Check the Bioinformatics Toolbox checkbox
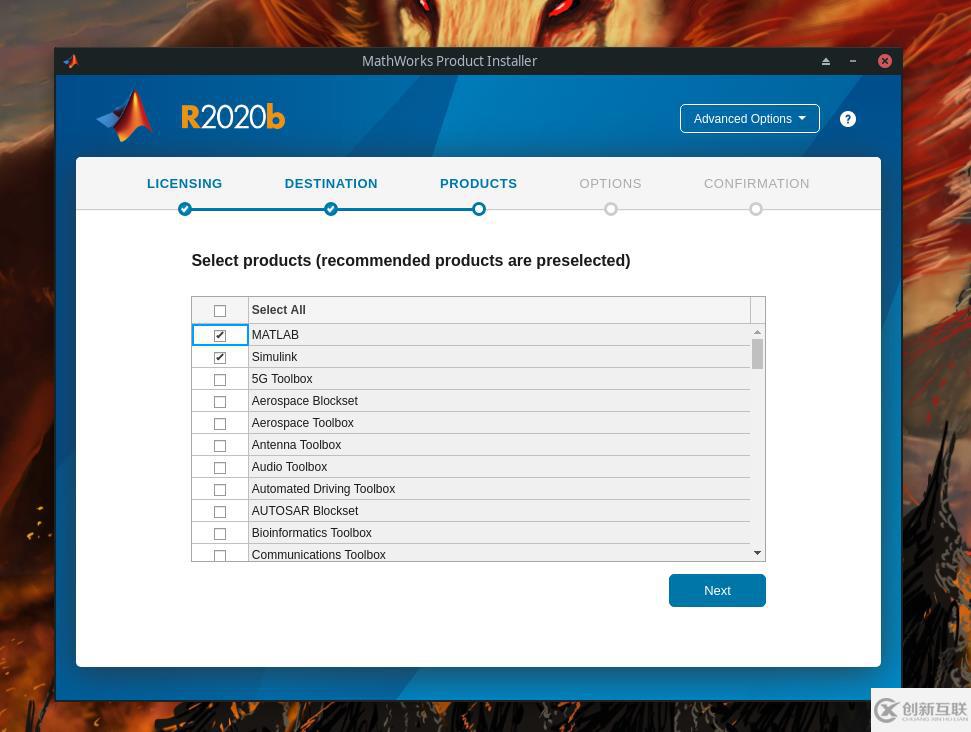The height and width of the screenshot is (732, 971). 220,534
